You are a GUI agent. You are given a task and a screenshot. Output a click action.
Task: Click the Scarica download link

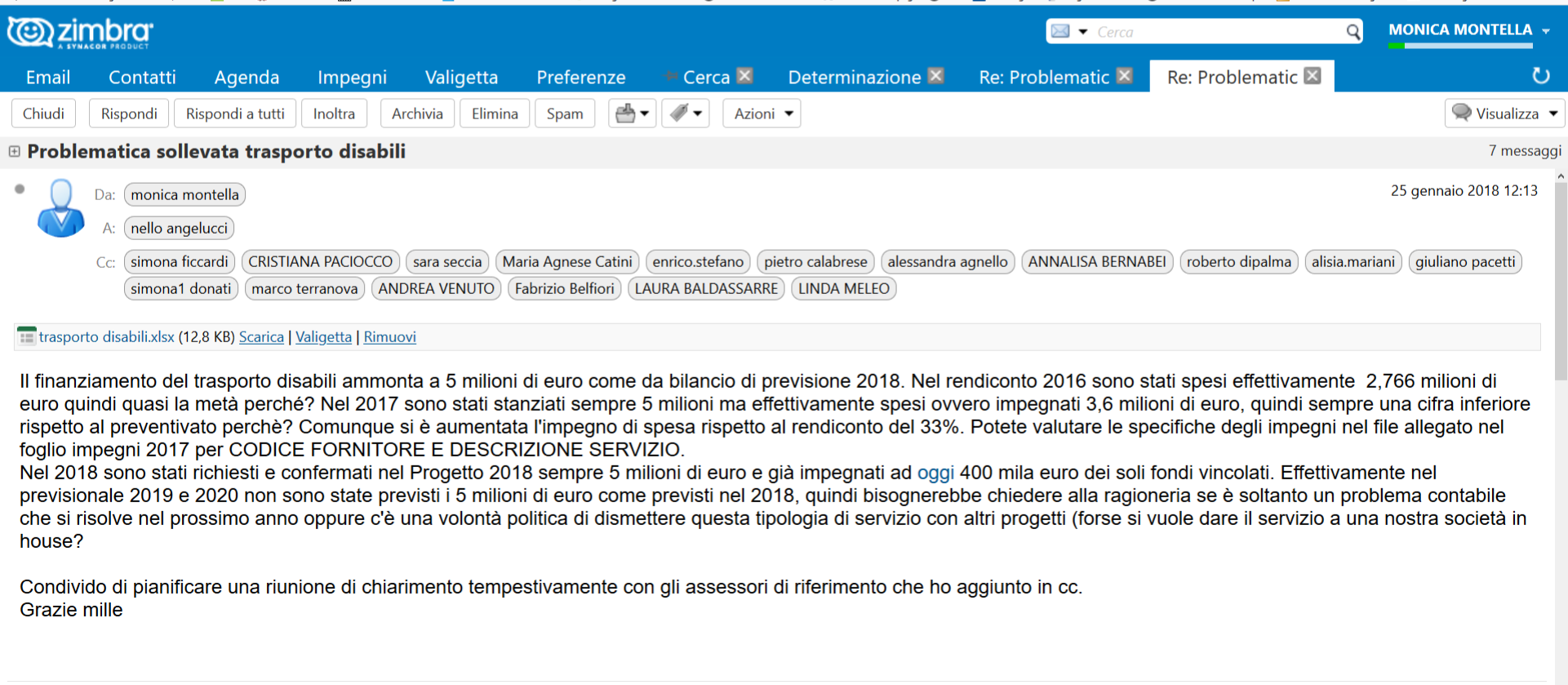click(261, 336)
